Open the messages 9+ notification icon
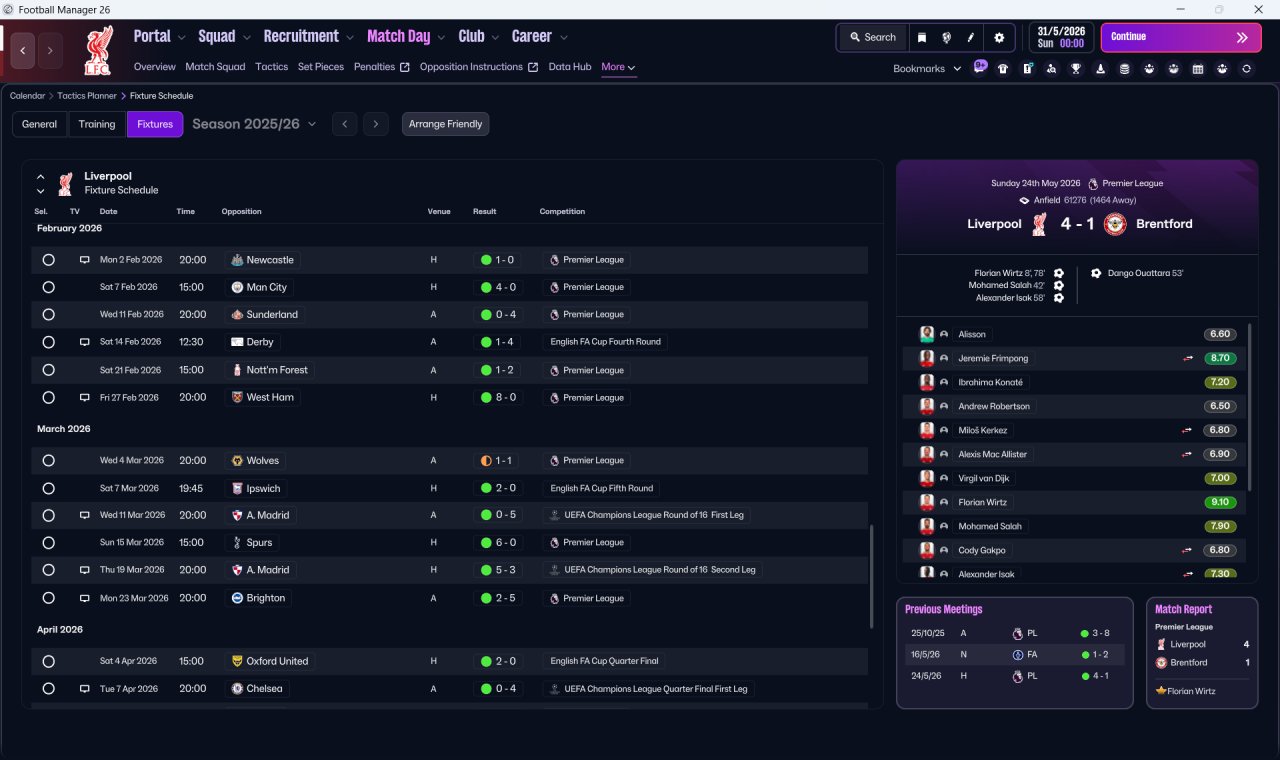The width and height of the screenshot is (1280, 760). 980,67
